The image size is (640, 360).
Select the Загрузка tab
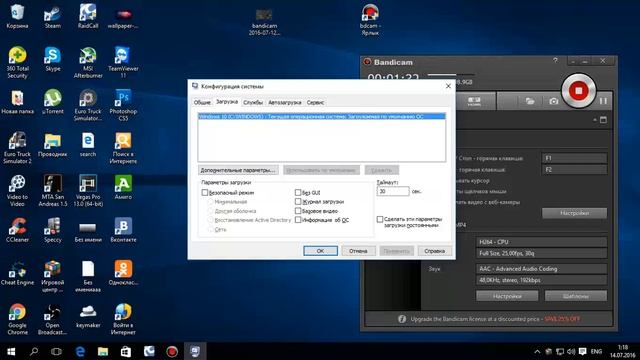click(227, 102)
